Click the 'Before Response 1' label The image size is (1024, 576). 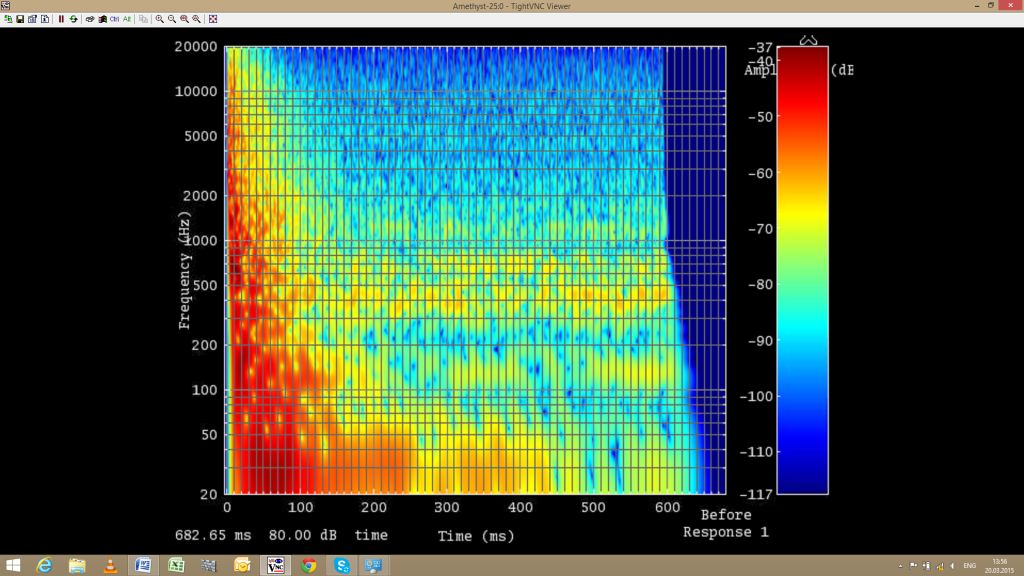tap(725, 524)
